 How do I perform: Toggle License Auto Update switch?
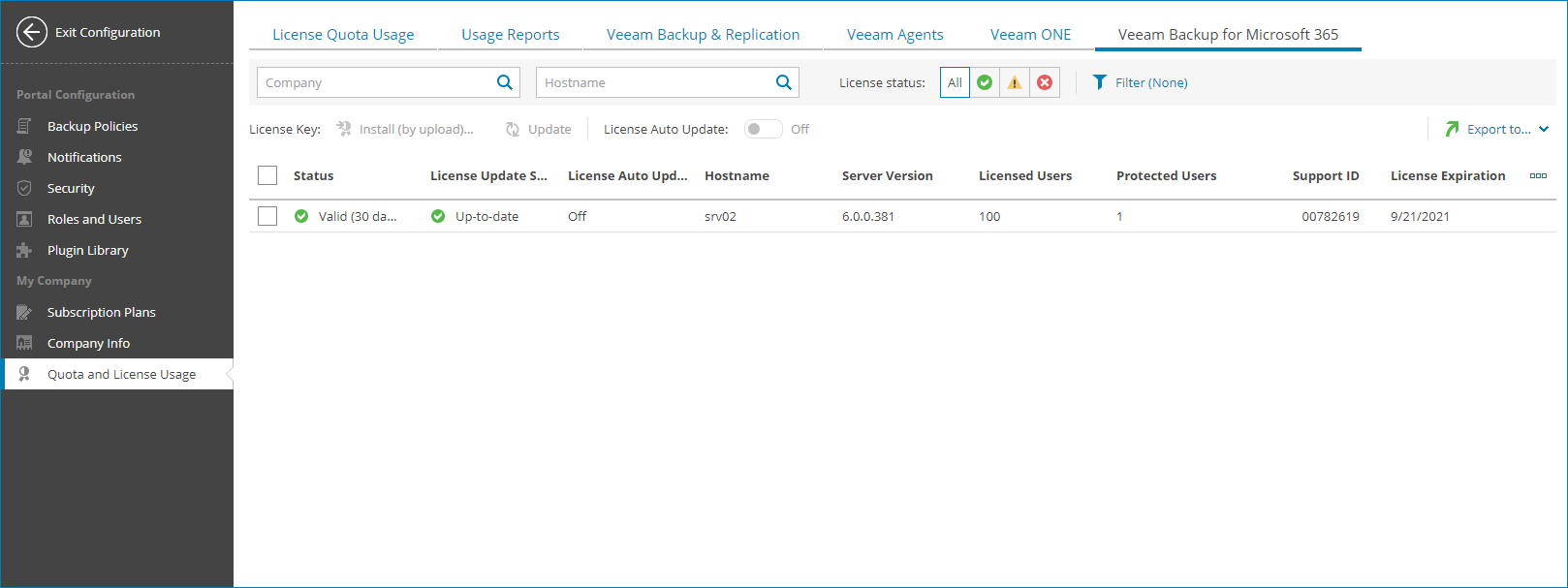click(x=764, y=129)
